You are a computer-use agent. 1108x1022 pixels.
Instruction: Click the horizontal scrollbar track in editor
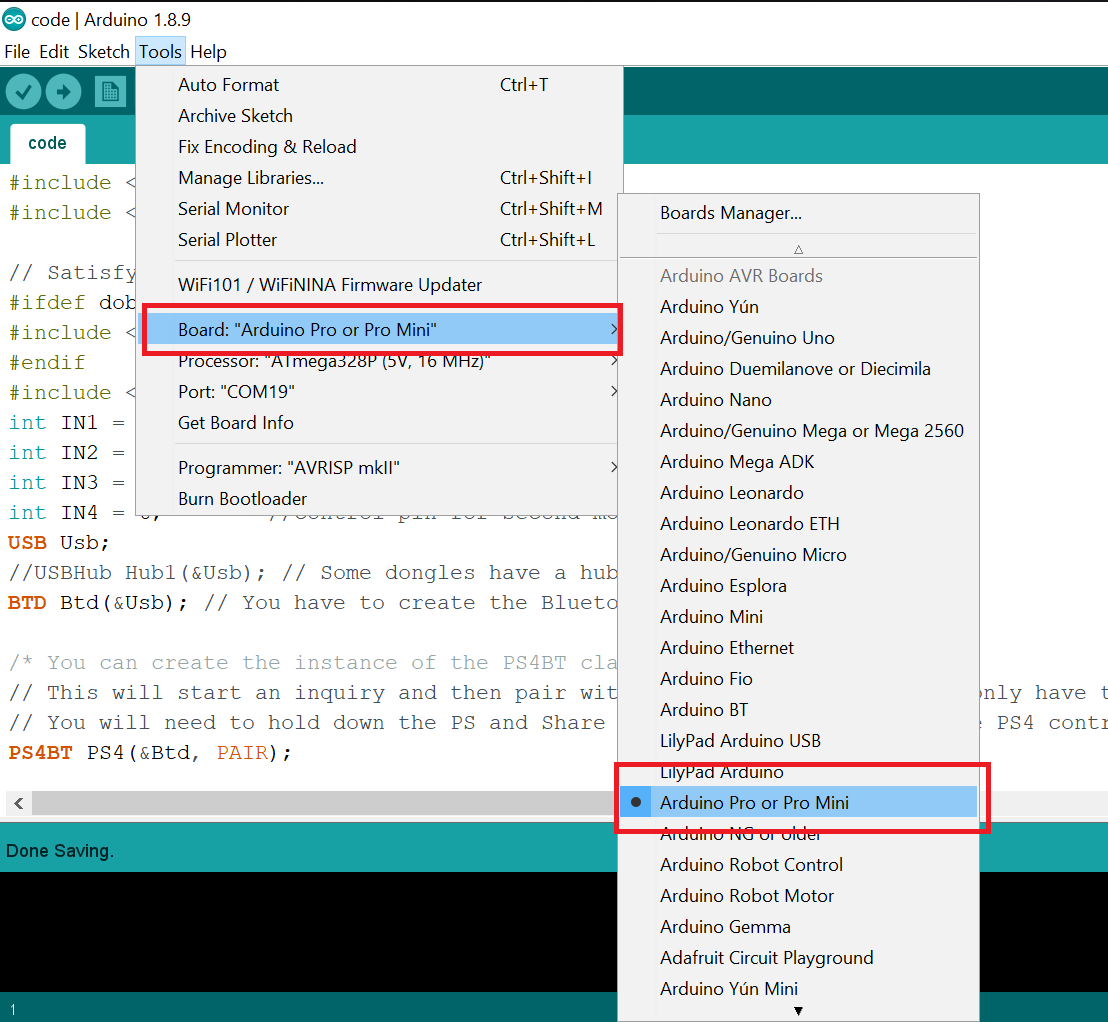coord(325,803)
